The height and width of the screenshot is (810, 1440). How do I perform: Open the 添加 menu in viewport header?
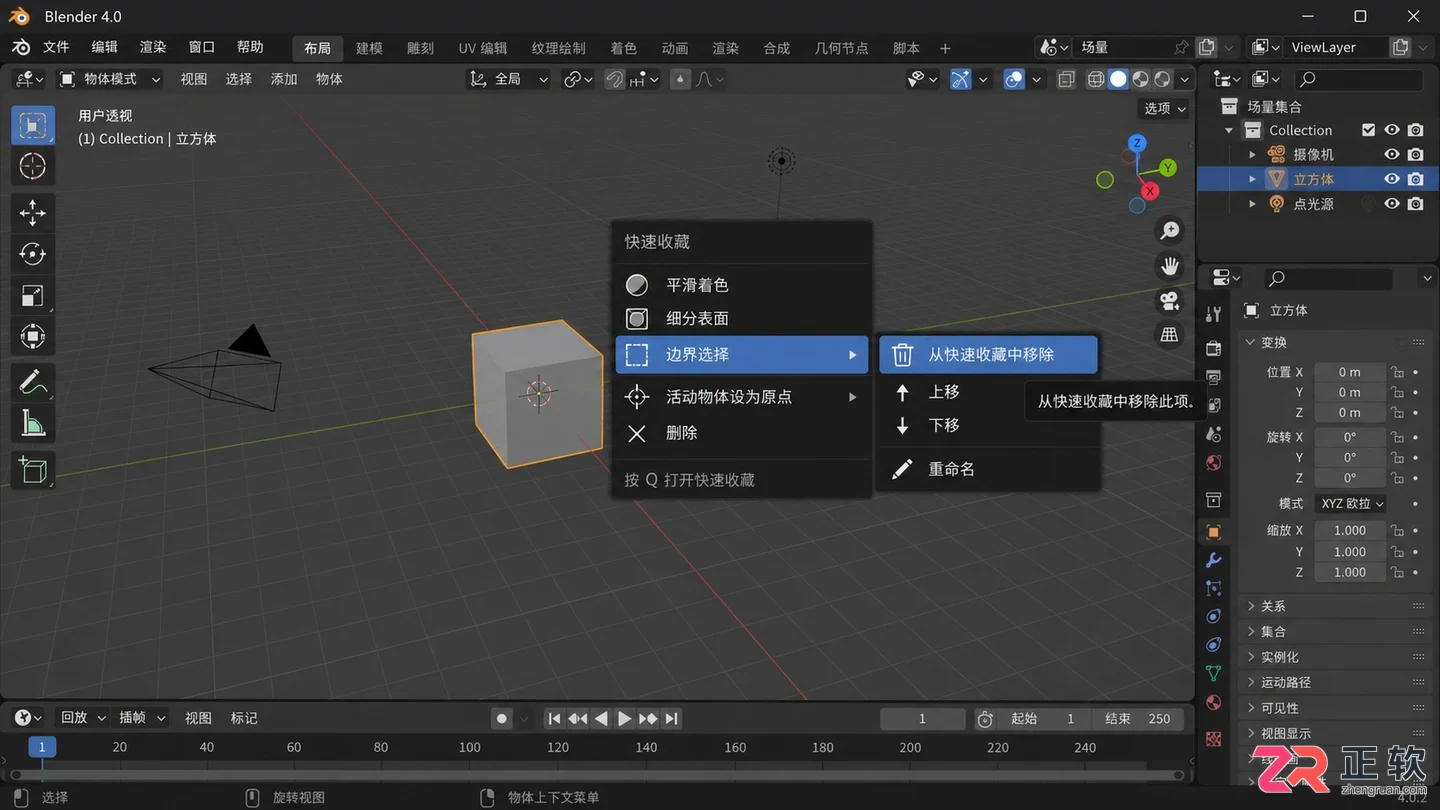284,79
